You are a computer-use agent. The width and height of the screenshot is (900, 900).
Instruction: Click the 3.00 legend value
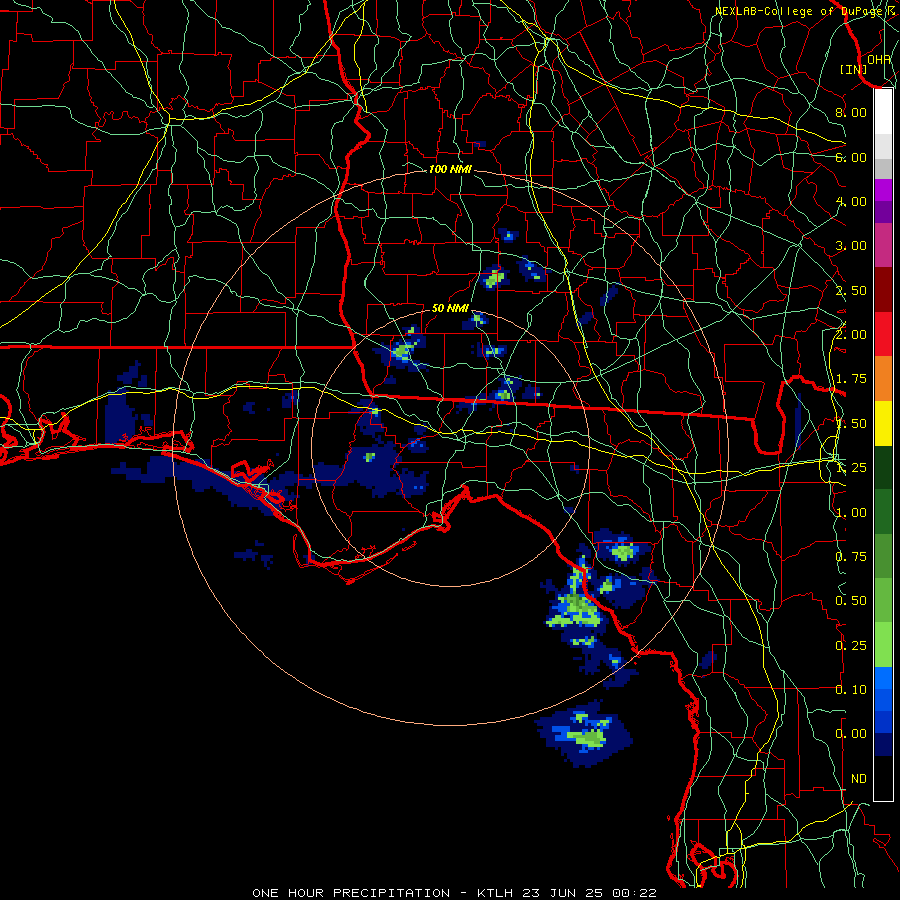tap(851, 246)
